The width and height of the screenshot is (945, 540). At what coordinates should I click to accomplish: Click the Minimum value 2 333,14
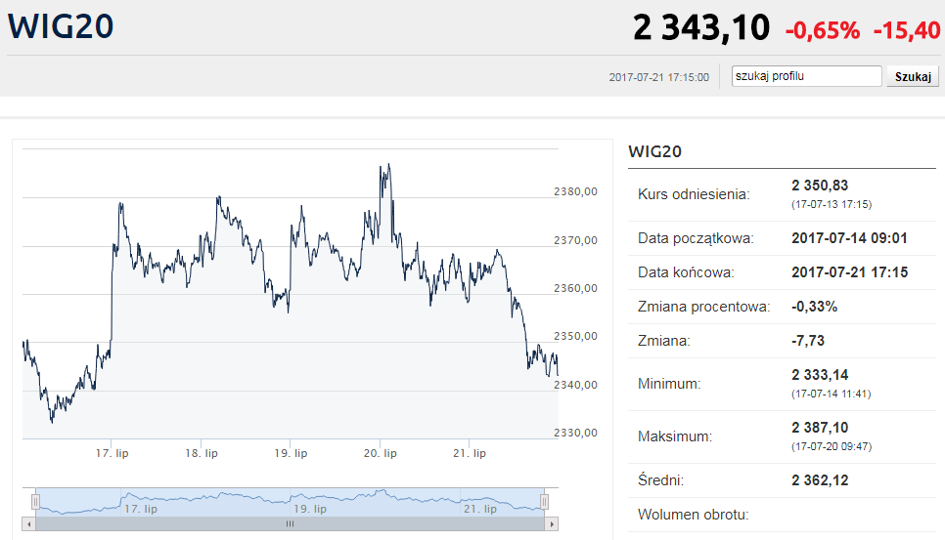click(820, 375)
